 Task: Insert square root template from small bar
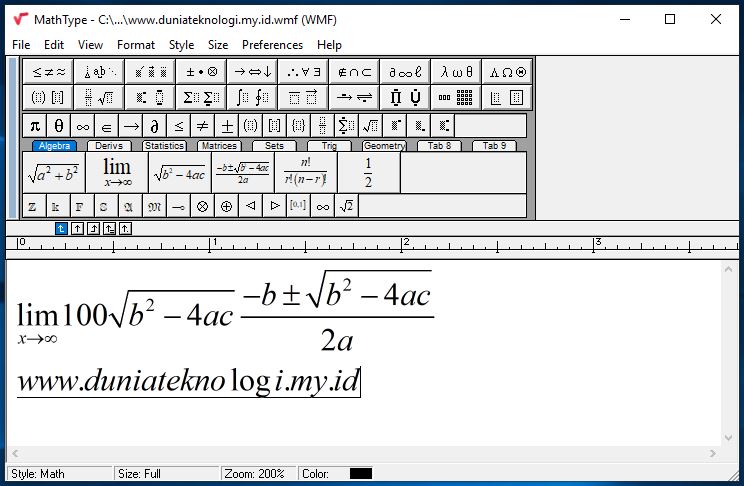(x=371, y=126)
